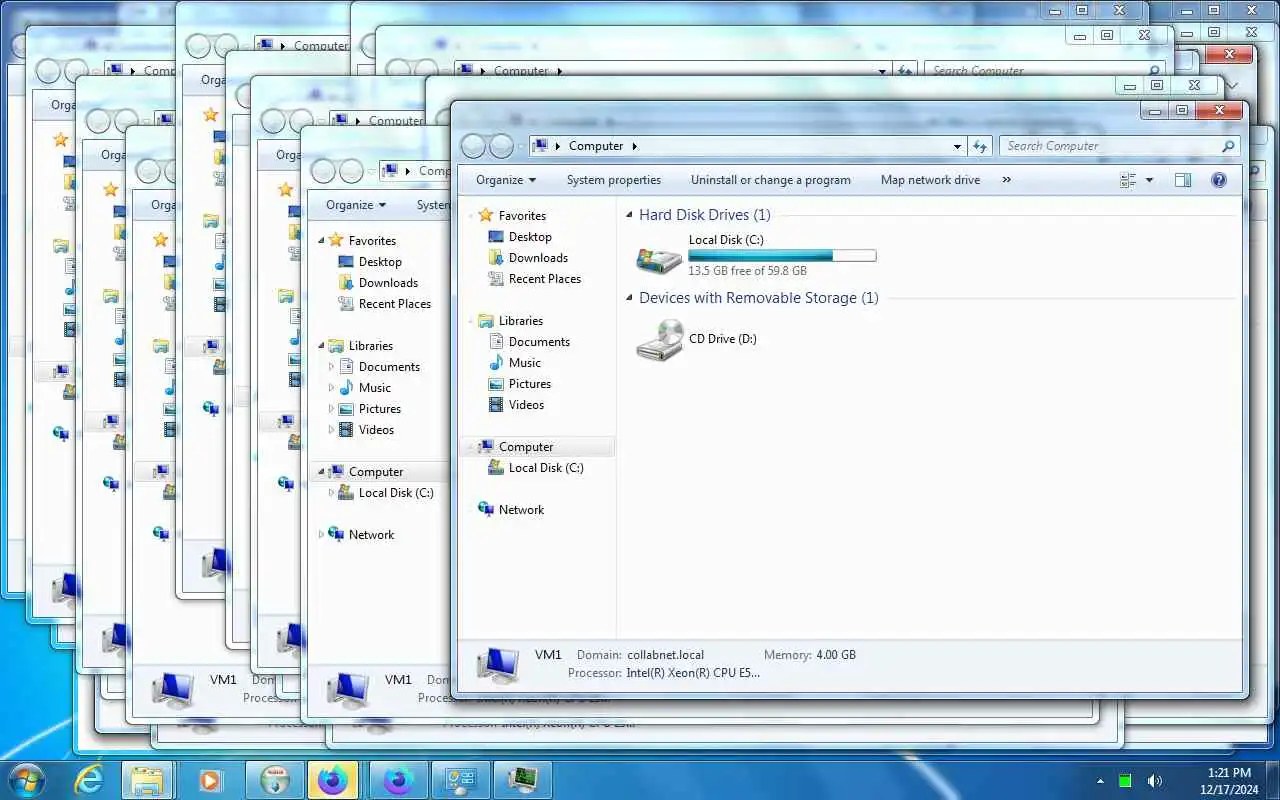Image resolution: width=1280 pixels, height=800 pixels.
Task: Click the Computer breadcrumb in the front window's address bar
Action: point(596,146)
